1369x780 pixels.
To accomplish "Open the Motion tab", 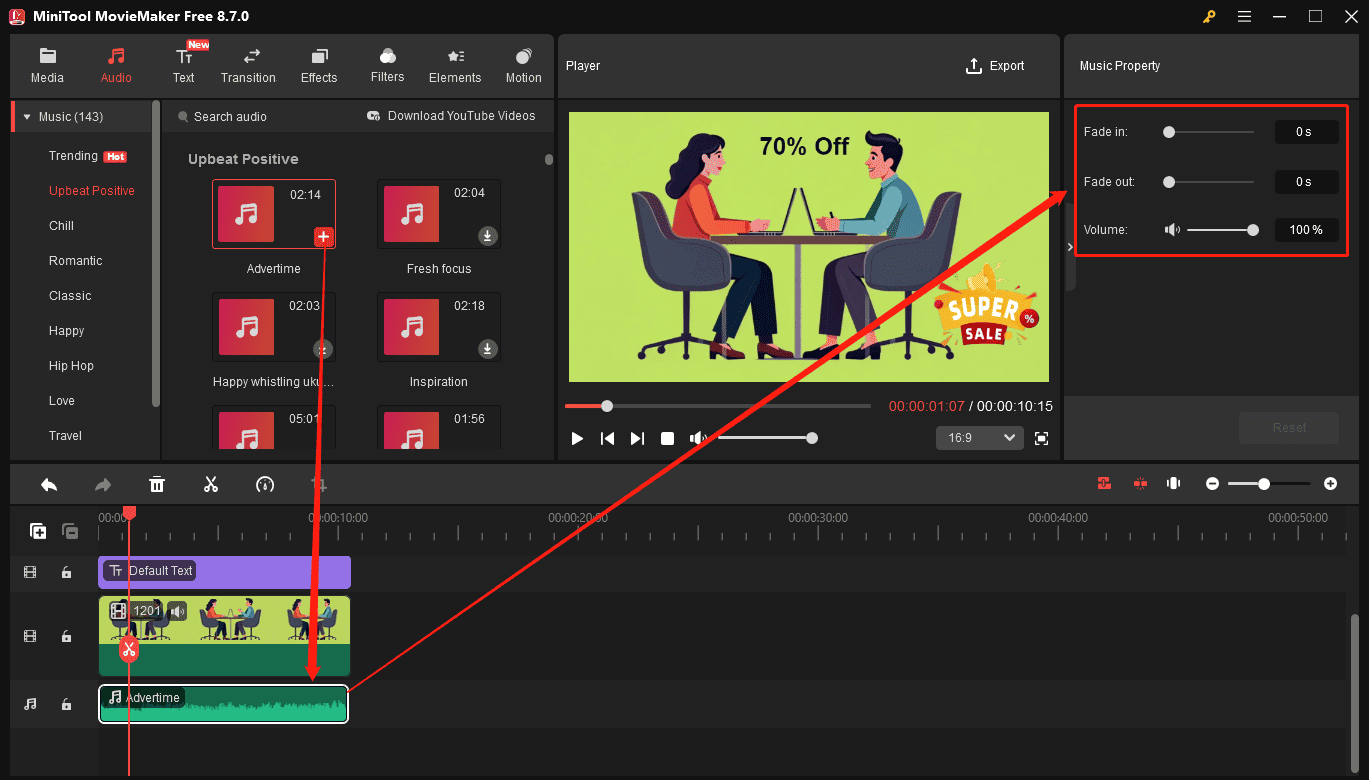I will (x=523, y=66).
